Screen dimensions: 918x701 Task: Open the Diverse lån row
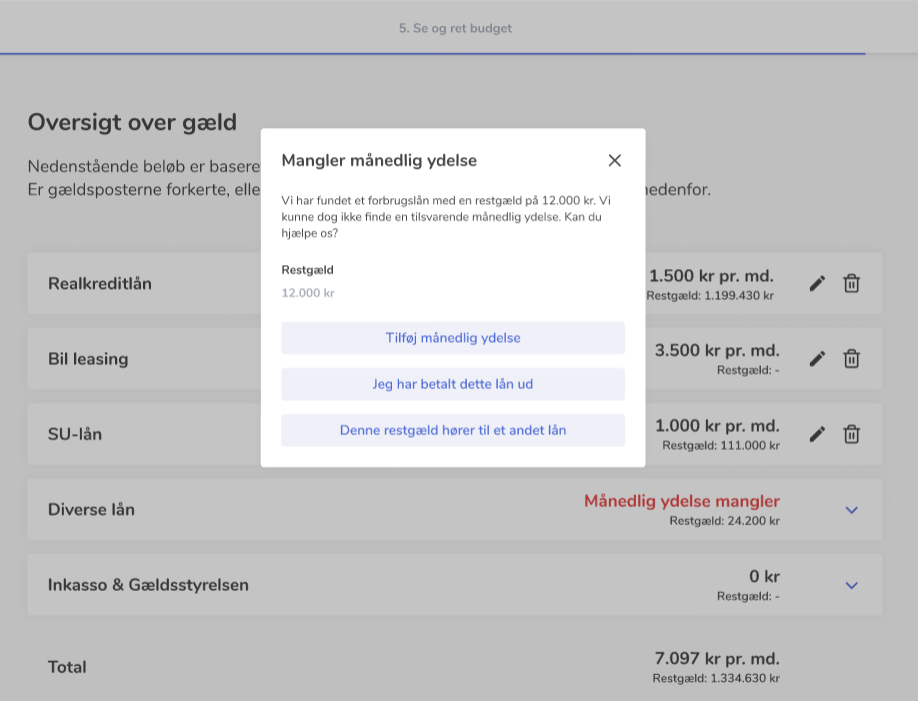91,509
